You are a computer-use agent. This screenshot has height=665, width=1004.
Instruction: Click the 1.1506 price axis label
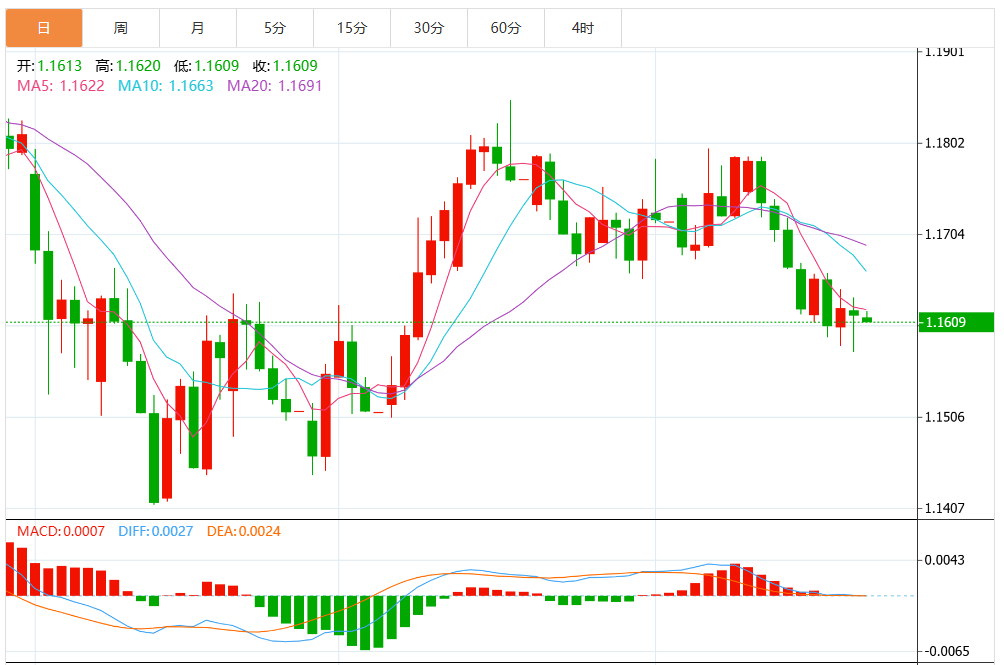pyautogui.click(x=944, y=417)
